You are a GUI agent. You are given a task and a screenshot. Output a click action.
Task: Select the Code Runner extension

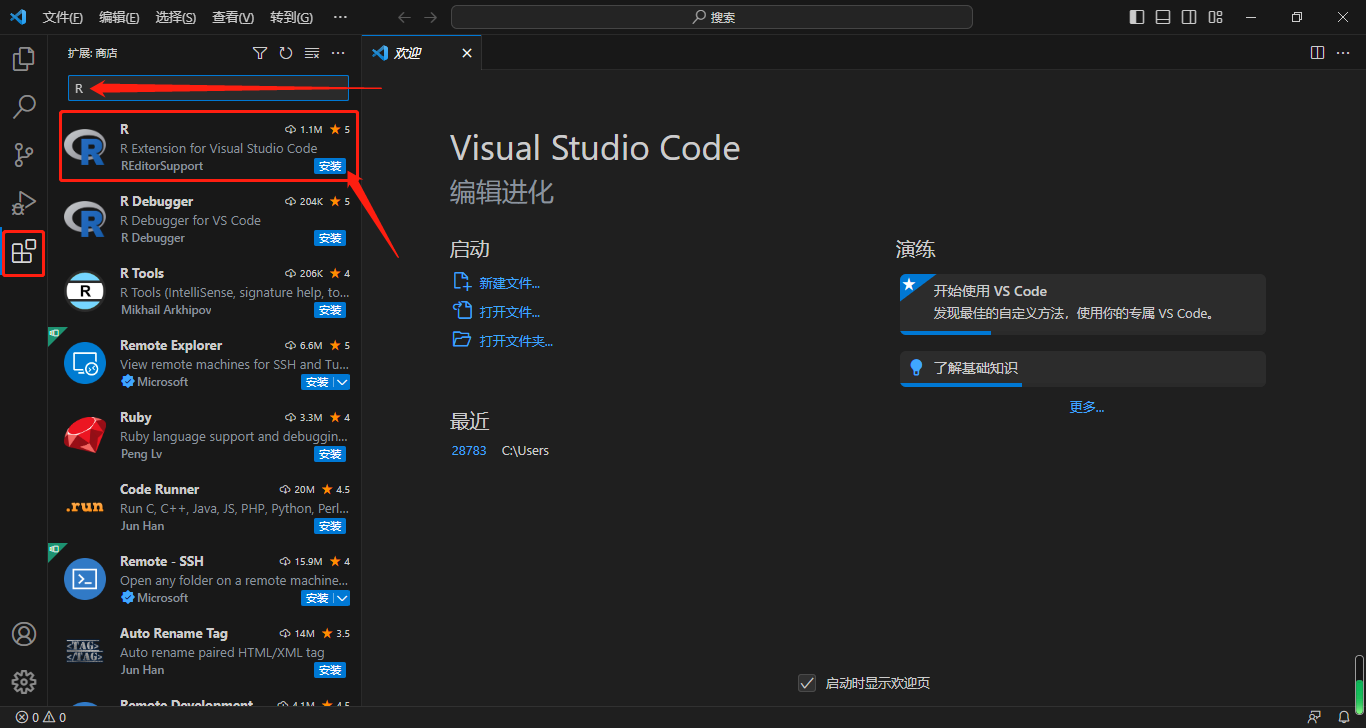[x=205, y=507]
